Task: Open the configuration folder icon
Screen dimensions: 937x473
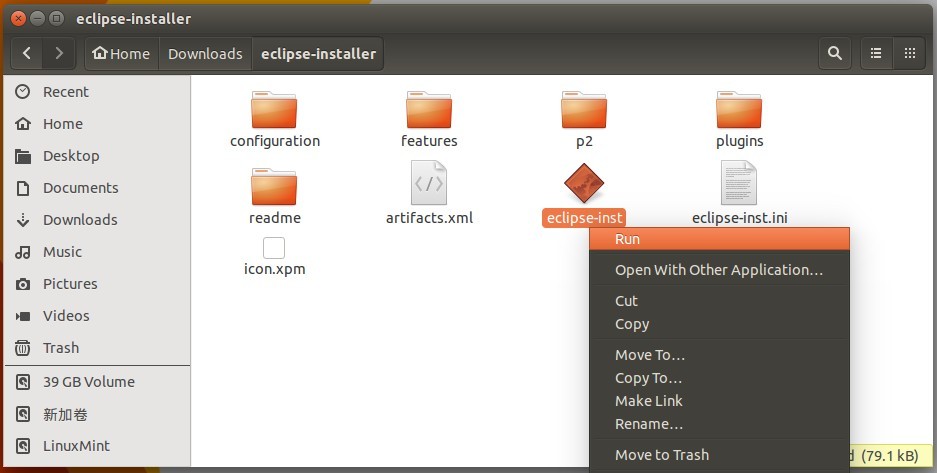Action: click(274, 109)
